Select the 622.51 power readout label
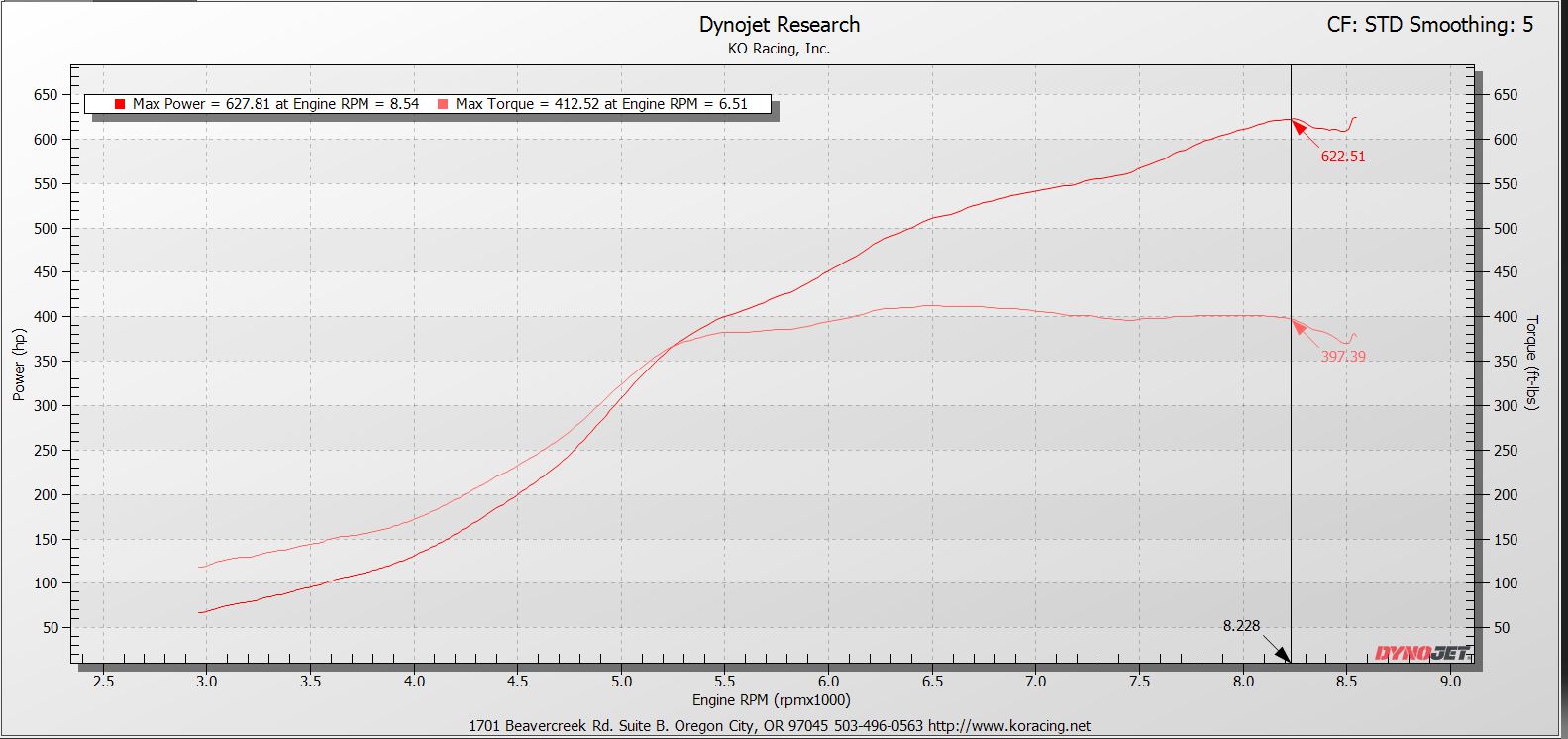 pyautogui.click(x=1342, y=157)
